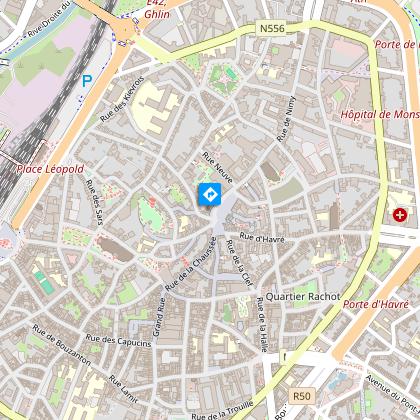Image resolution: width=420 pixels, height=420 pixels.
Task: Click the Rue des Capucins label
Action: 118,340
